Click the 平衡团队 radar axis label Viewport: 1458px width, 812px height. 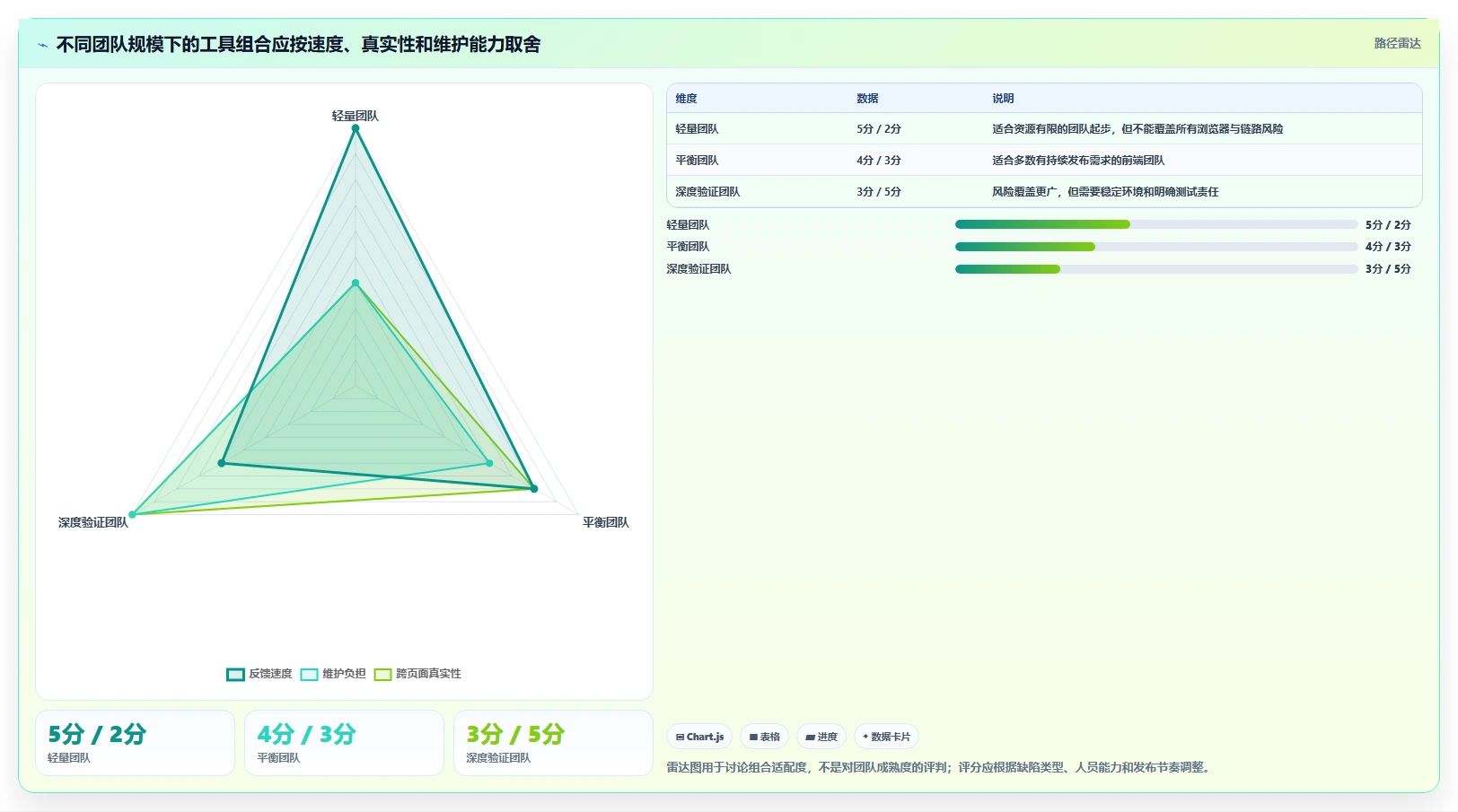pos(606,522)
